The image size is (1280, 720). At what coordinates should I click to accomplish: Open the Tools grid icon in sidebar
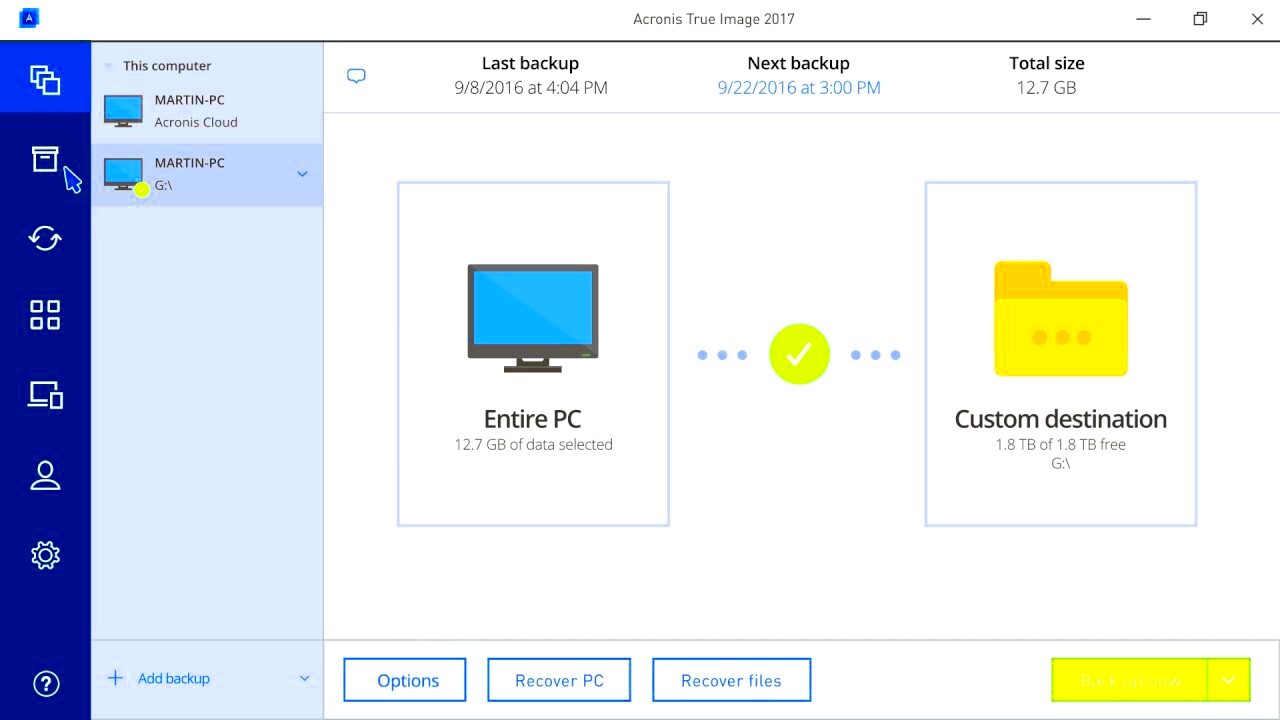point(45,315)
